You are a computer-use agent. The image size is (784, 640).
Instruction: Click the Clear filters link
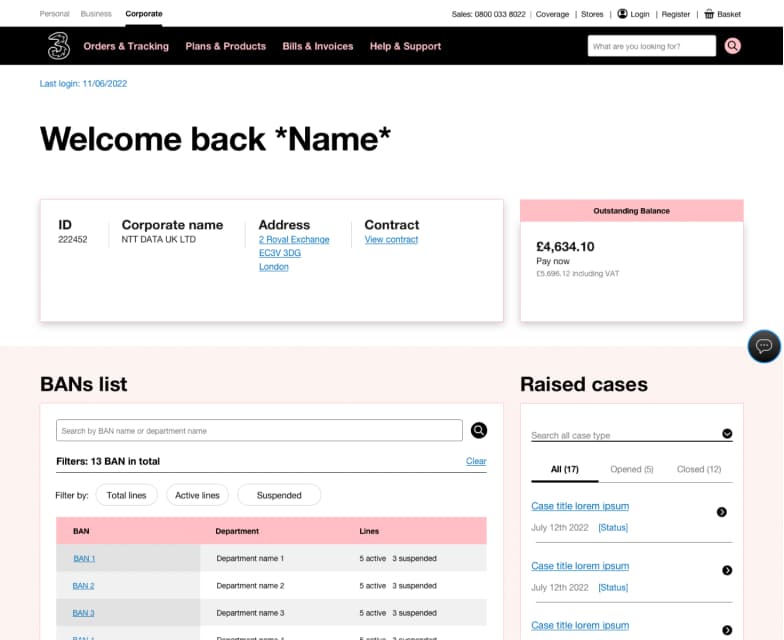(x=476, y=461)
